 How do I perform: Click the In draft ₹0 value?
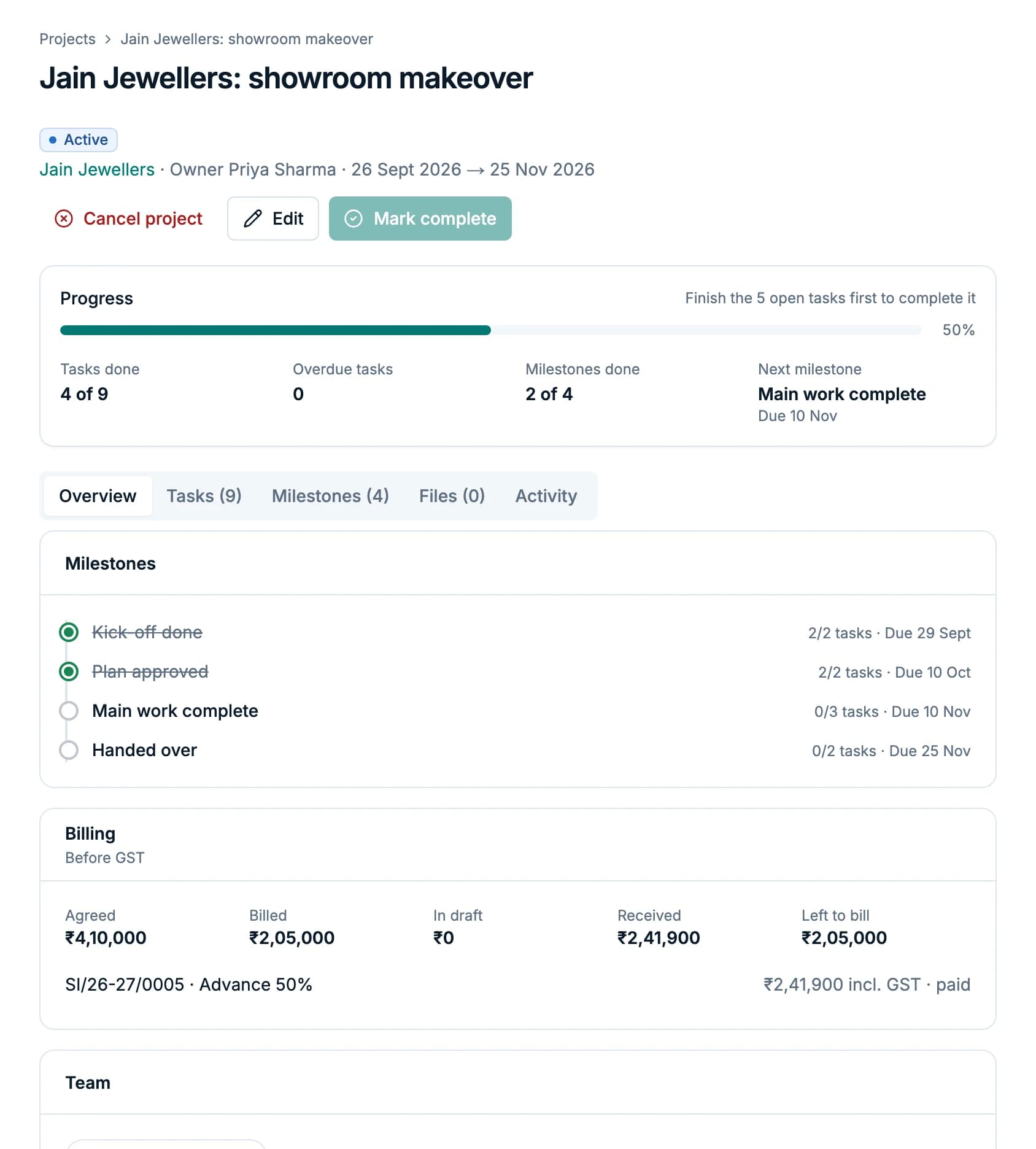[x=444, y=938]
